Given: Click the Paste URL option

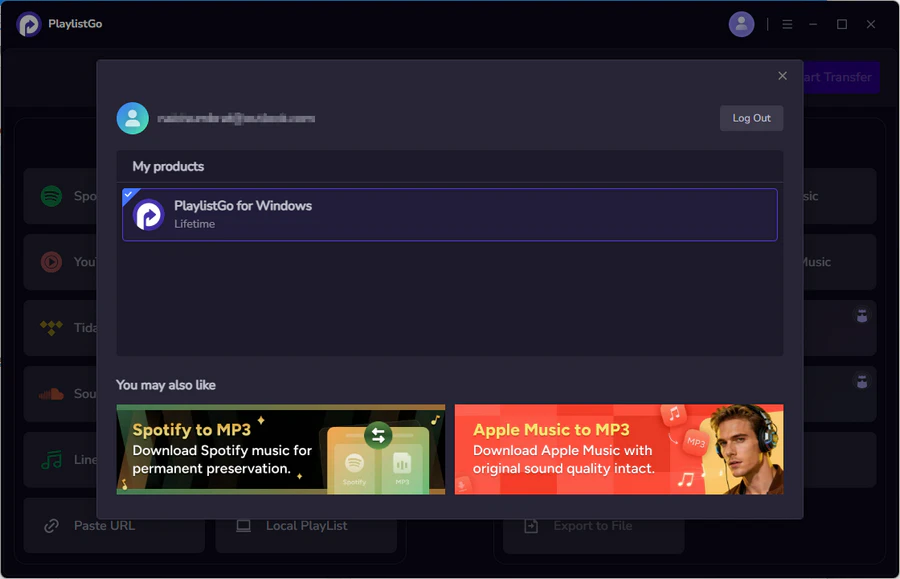Looking at the screenshot, I should click(114, 526).
